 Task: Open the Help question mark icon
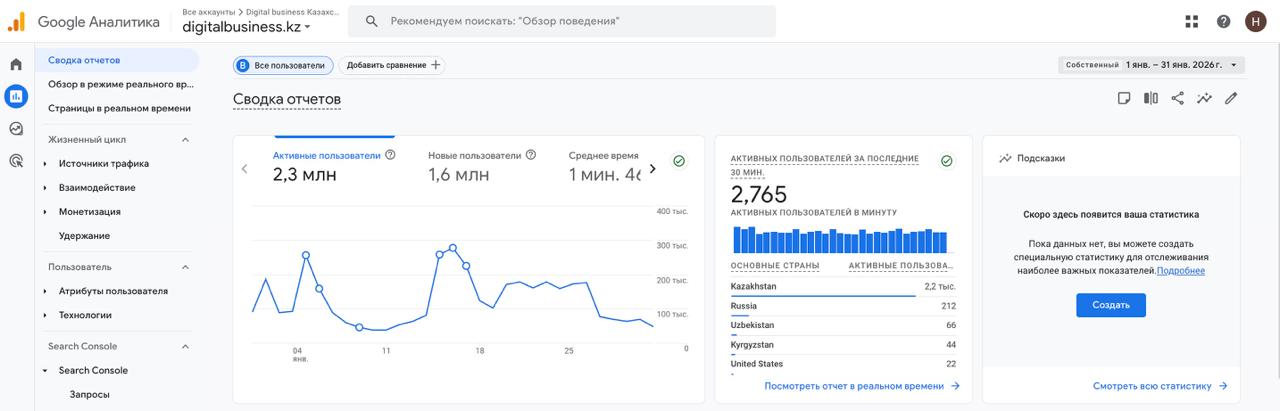pos(1223,21)
